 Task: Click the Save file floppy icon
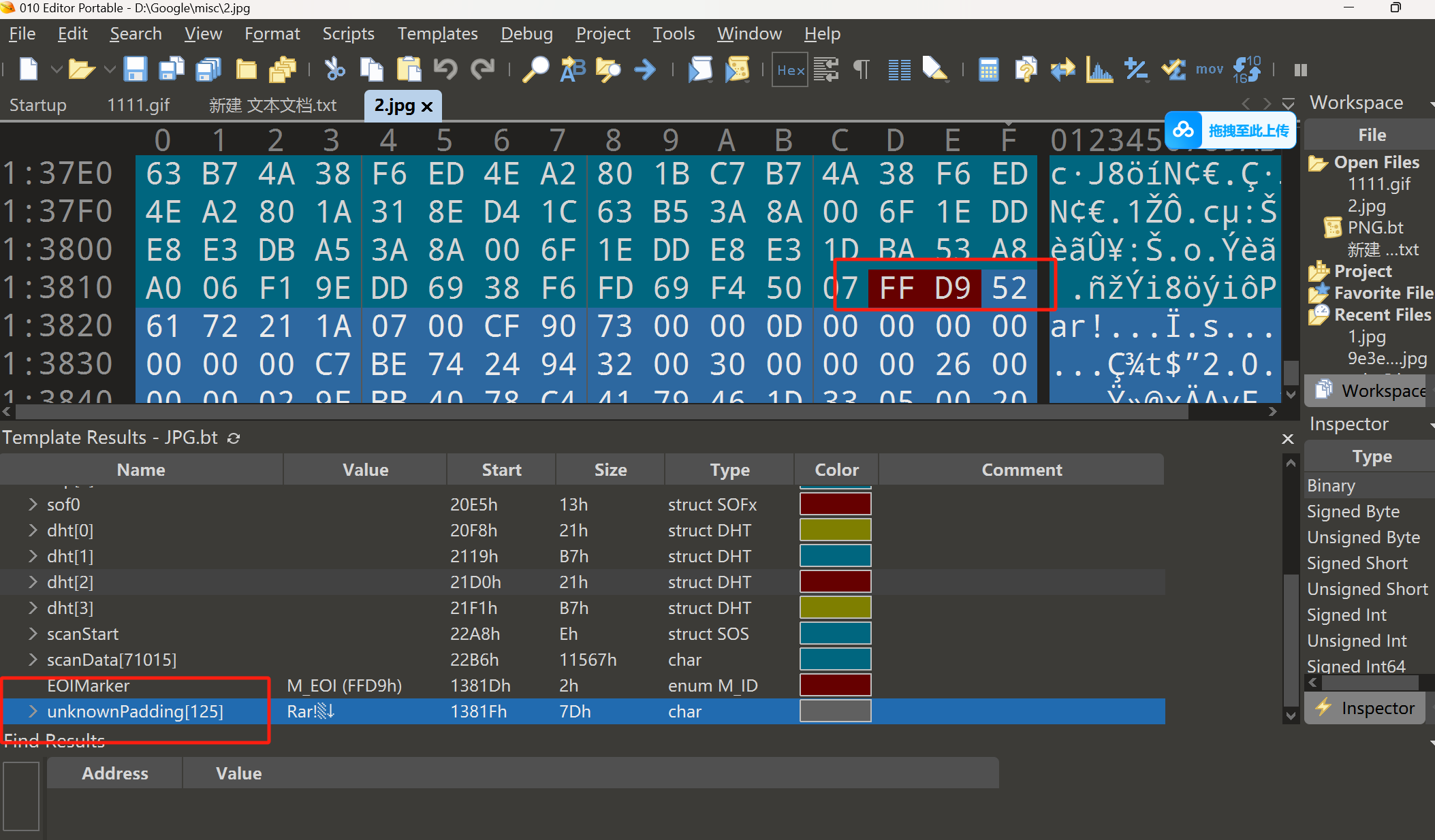point(135,69)
